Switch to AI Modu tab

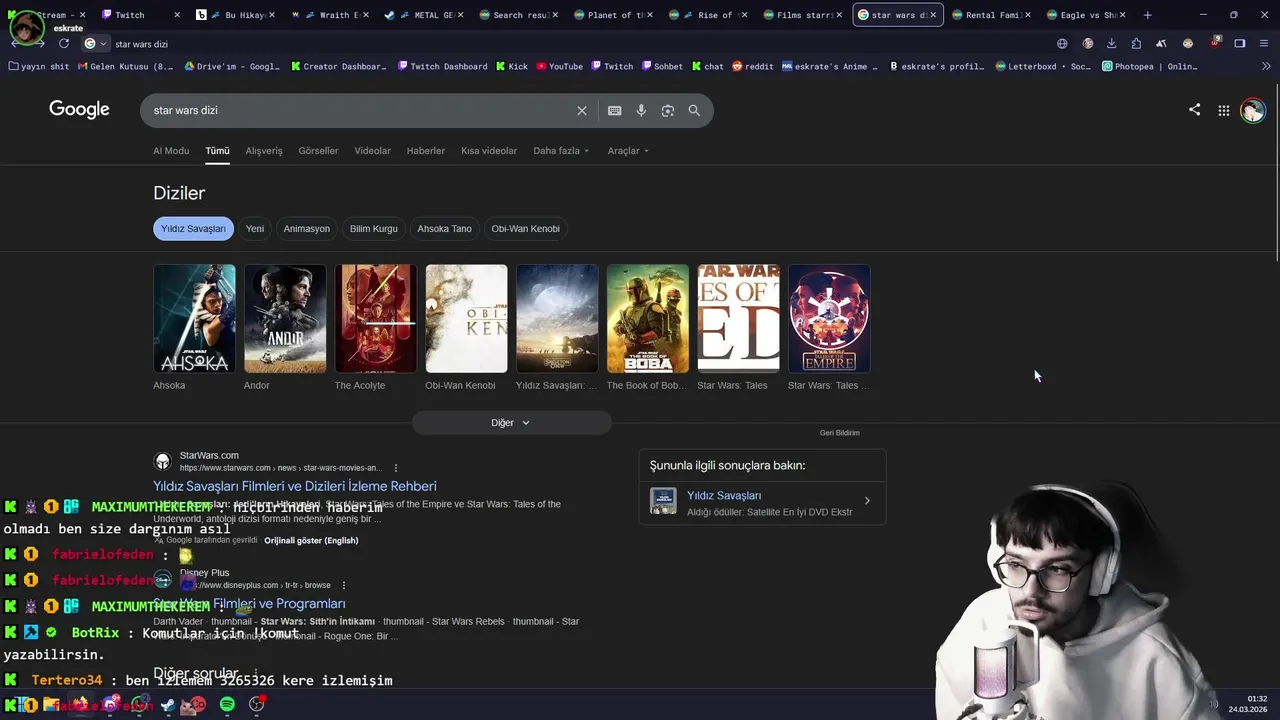(x=171, y=151)
